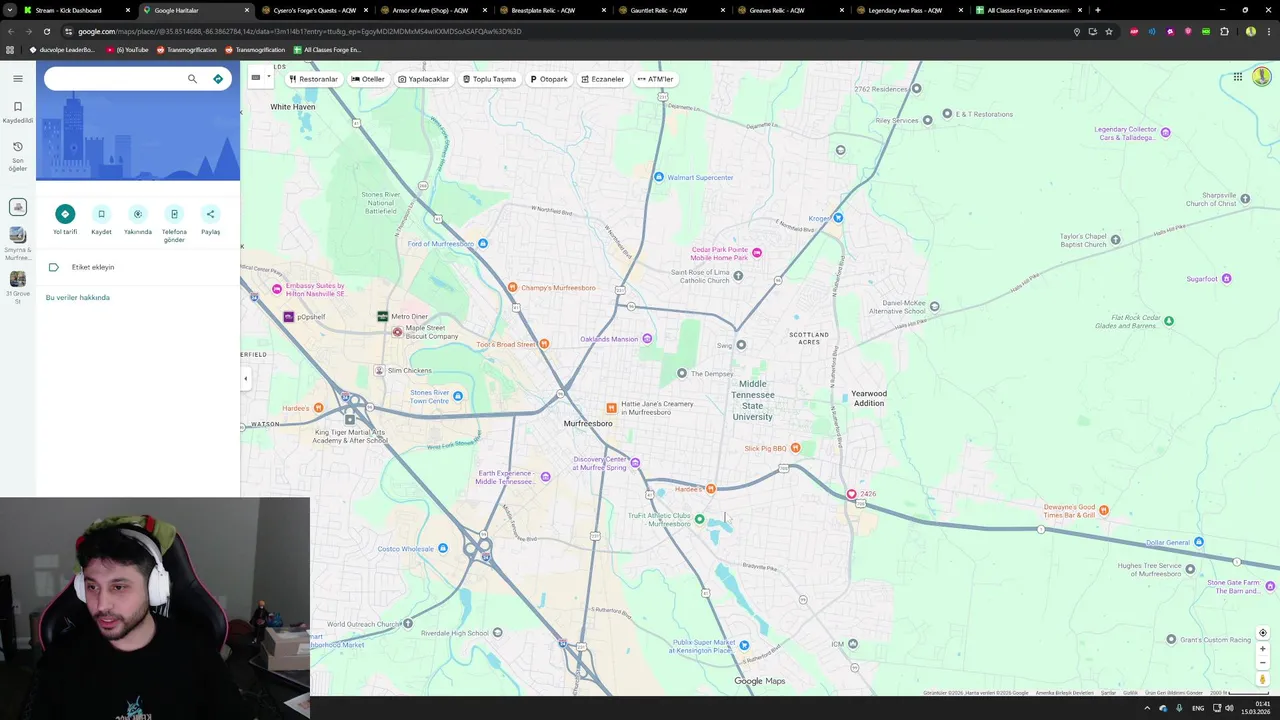The width and height of the screenshot is (1280, 720).
Task: Open the Google Maps hamburger menu
Action: (x=18, y=78)
